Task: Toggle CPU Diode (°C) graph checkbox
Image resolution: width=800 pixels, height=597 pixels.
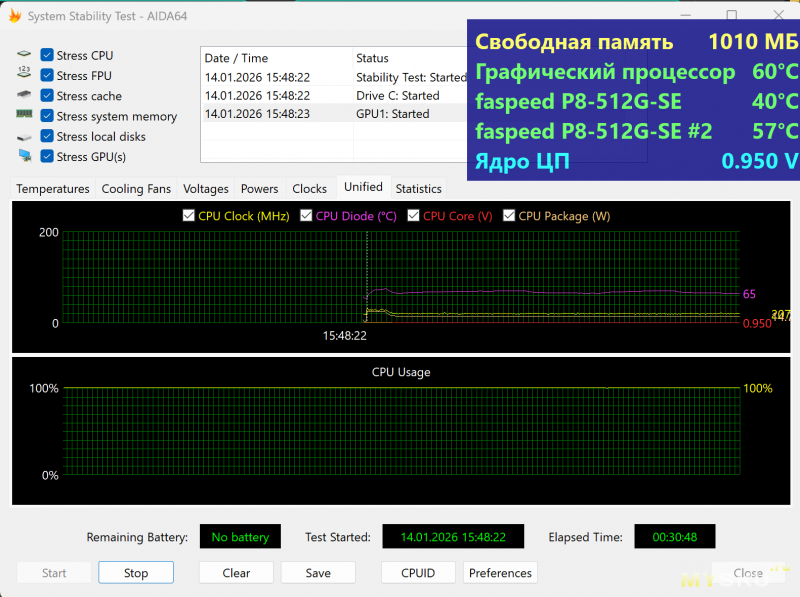Action: pyautogui.click(x=306, y=216)
